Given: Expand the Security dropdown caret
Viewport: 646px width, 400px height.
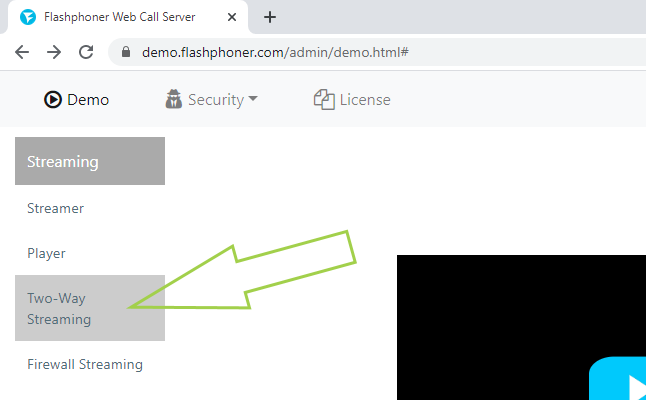Looking at the screenshot, I should pyautogui.click(x=253, y=98).
